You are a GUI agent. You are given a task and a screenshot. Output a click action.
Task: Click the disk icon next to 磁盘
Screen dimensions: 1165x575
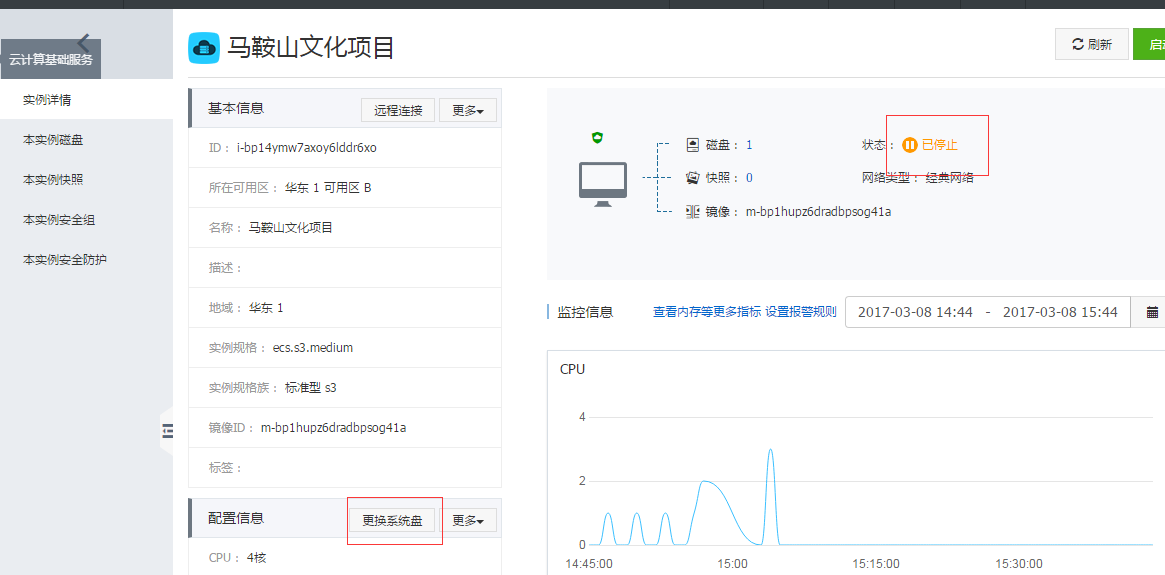coord(693,144)
